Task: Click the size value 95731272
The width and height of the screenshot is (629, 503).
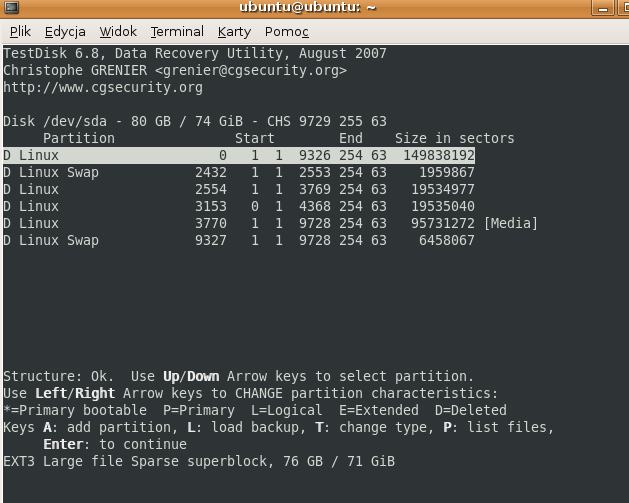Action: pos(443,223)
